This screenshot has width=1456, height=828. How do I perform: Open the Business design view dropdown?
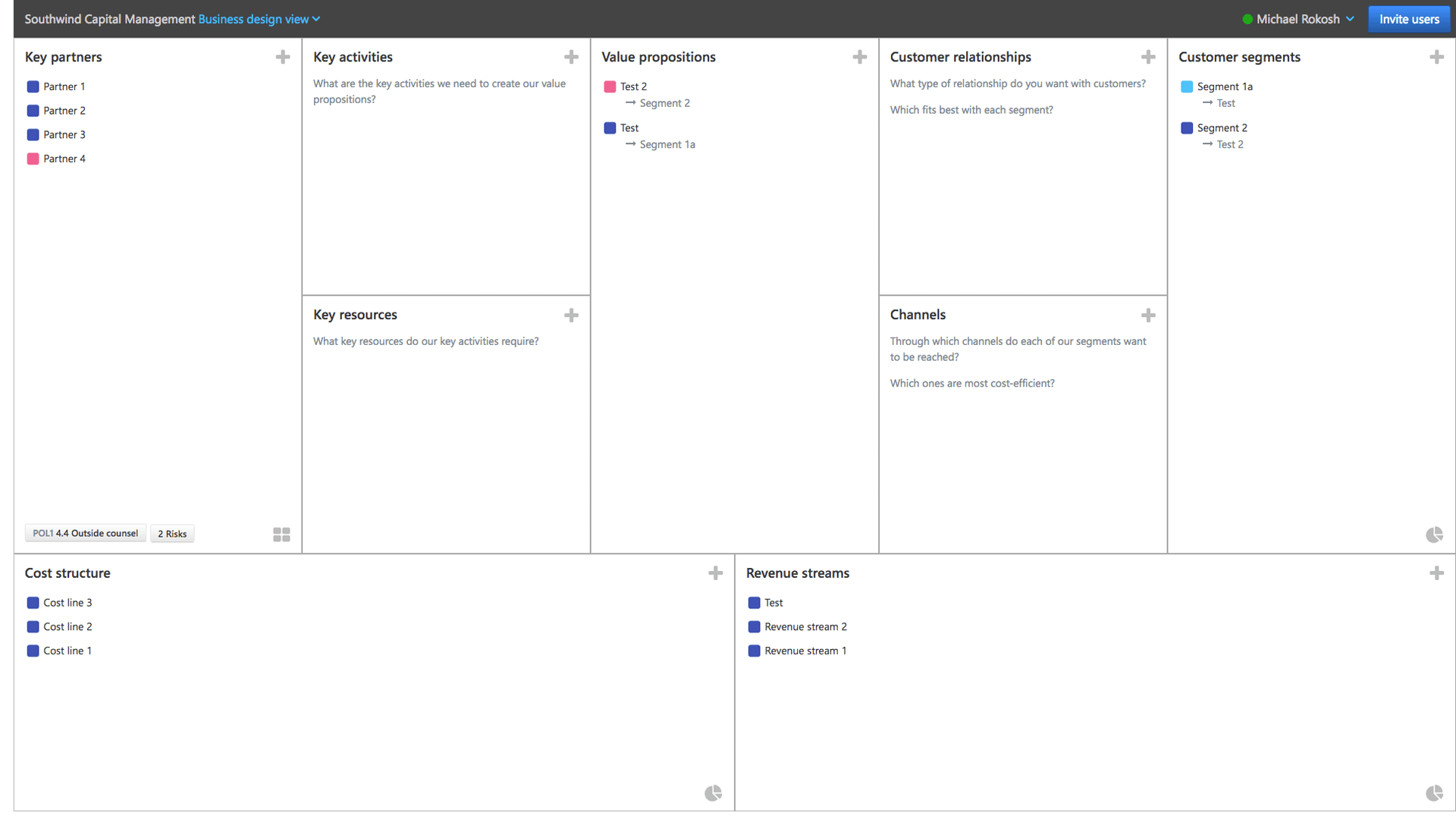click(259, 19)
